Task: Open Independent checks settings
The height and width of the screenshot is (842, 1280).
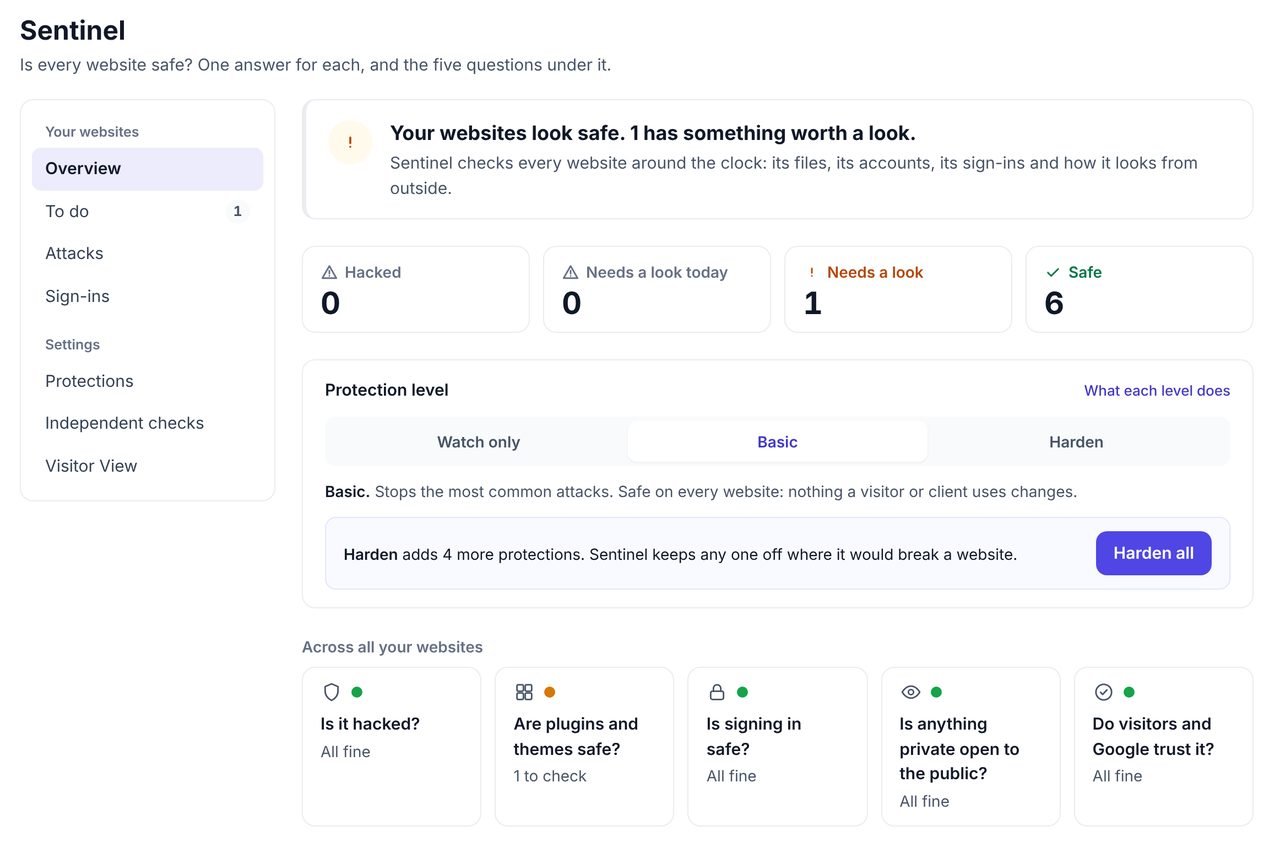Action: point(148,423)
